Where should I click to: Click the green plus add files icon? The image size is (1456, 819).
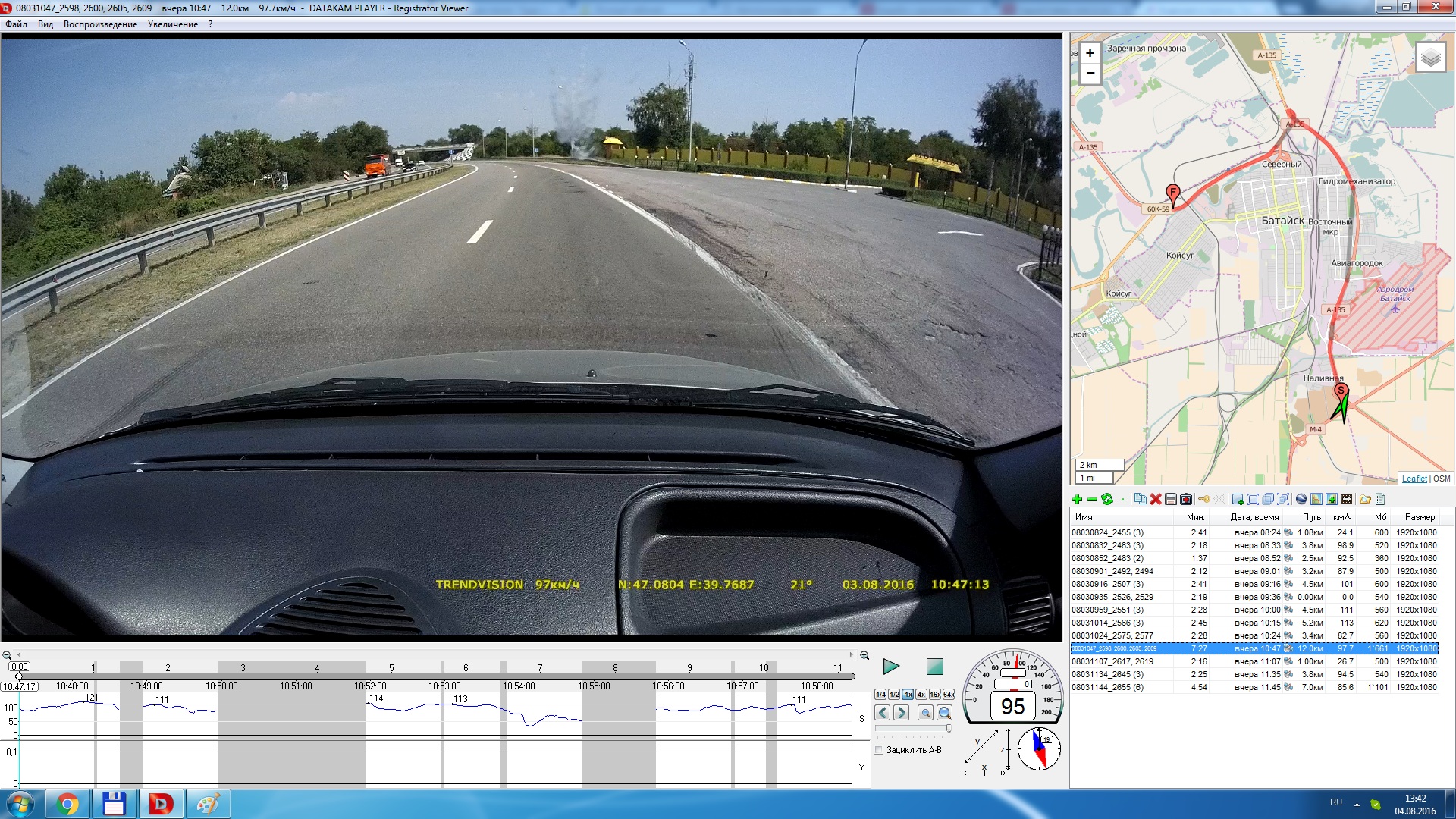click(1077, 499)
